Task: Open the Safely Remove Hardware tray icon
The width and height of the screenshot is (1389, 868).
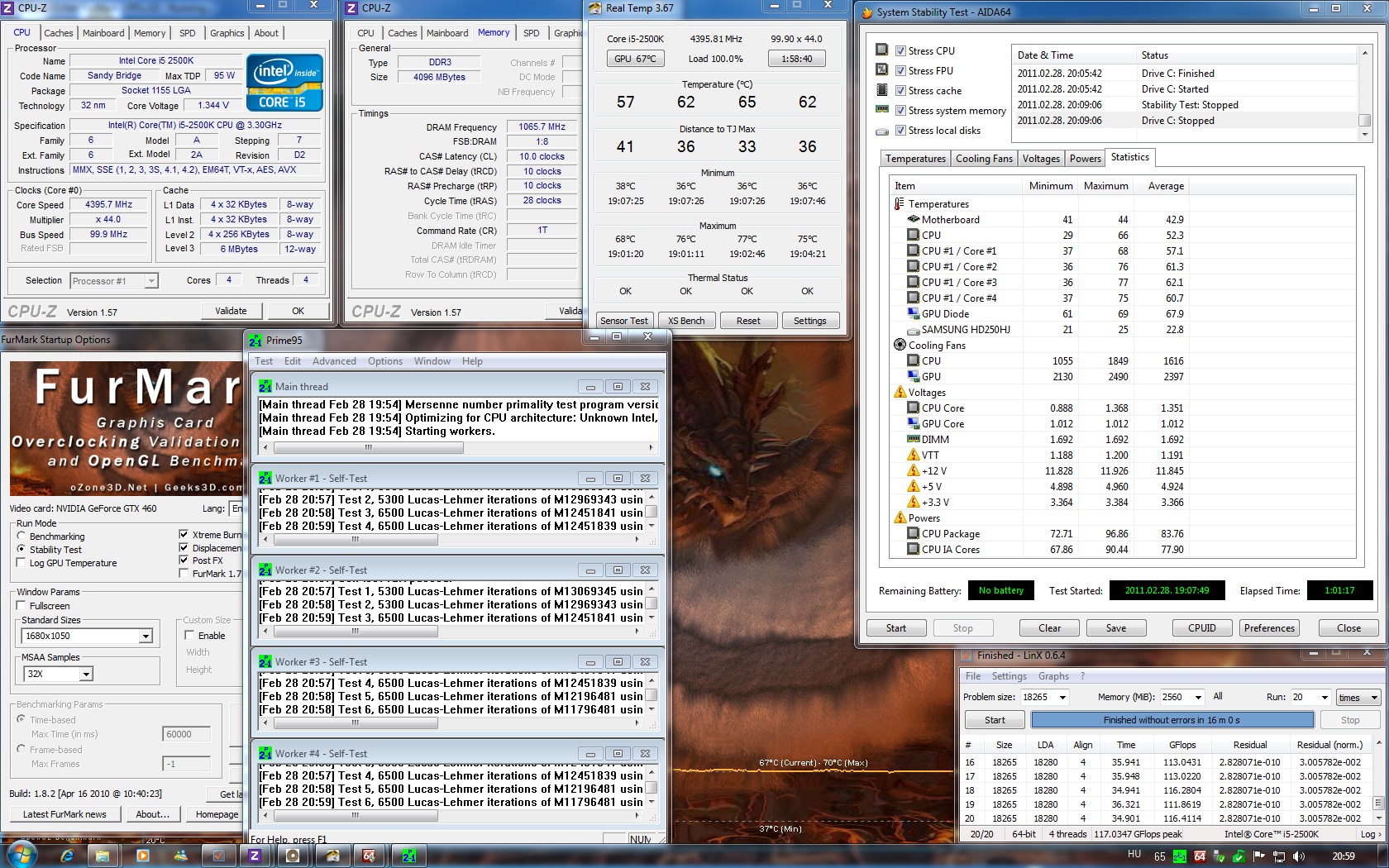Action: point(1220,856)
